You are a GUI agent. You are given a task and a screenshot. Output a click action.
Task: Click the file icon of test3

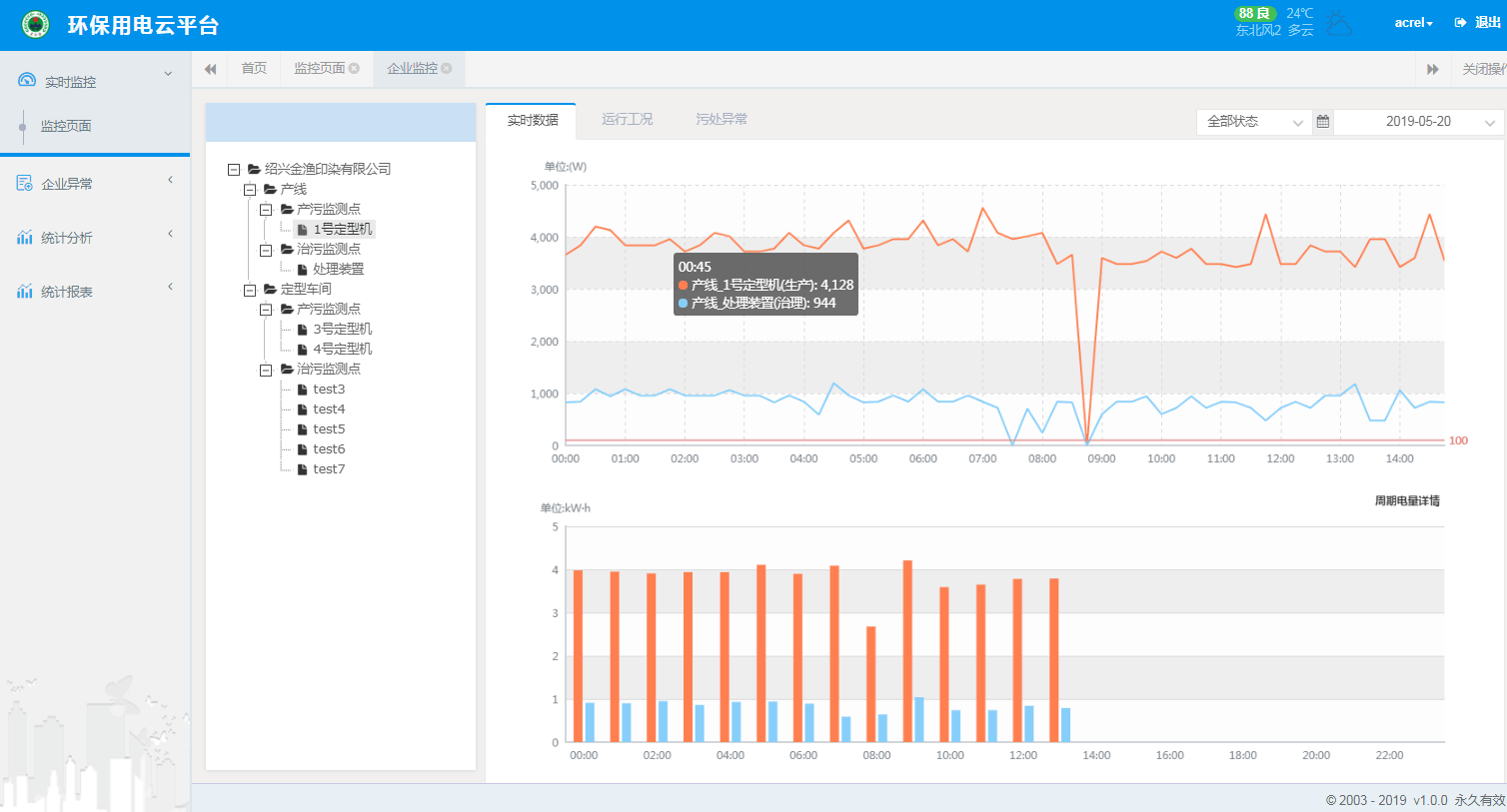(x=302, y=390)
